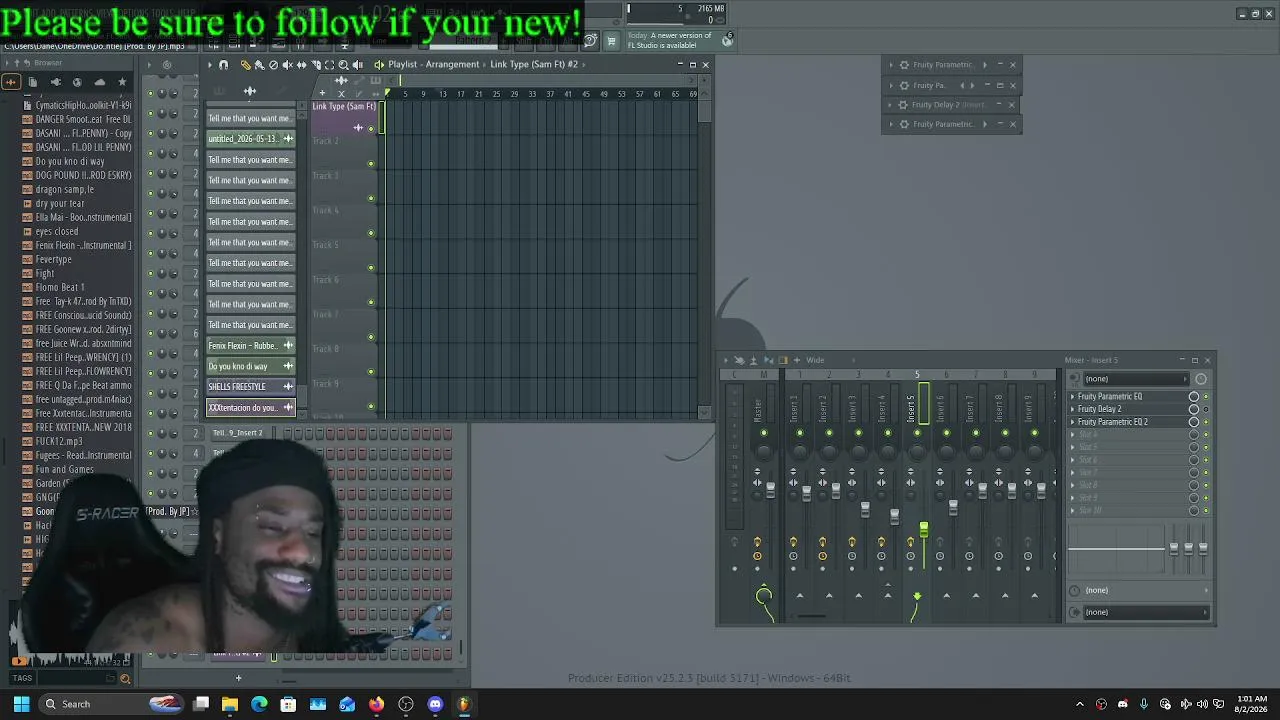The image size is (1280, 720).
Task: Select the Playback speaker tool in Playlist
Action: pos(357,65)
